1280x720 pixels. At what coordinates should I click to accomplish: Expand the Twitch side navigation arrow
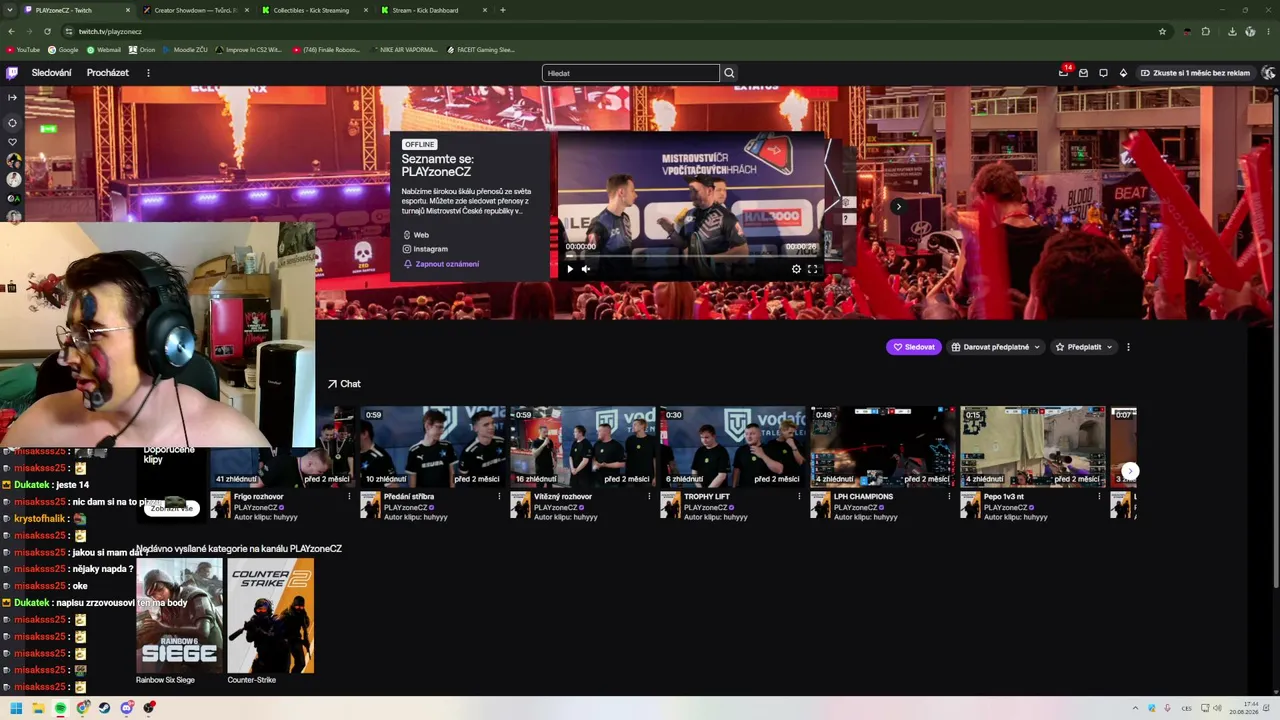12,97
